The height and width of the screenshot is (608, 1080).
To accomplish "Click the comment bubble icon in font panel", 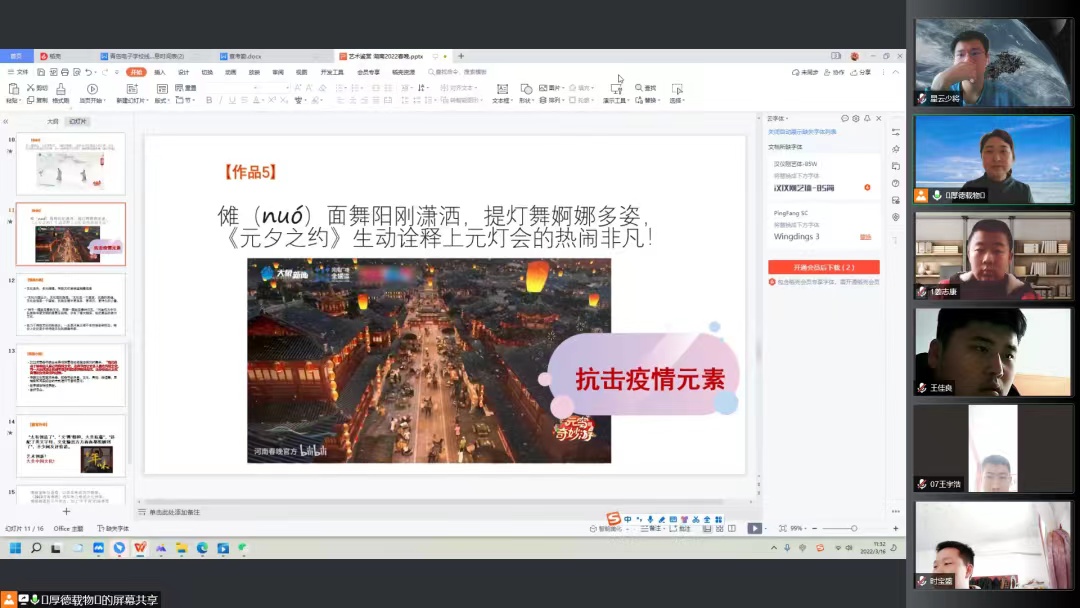I will pyautogui.click(x=844, y=118).
